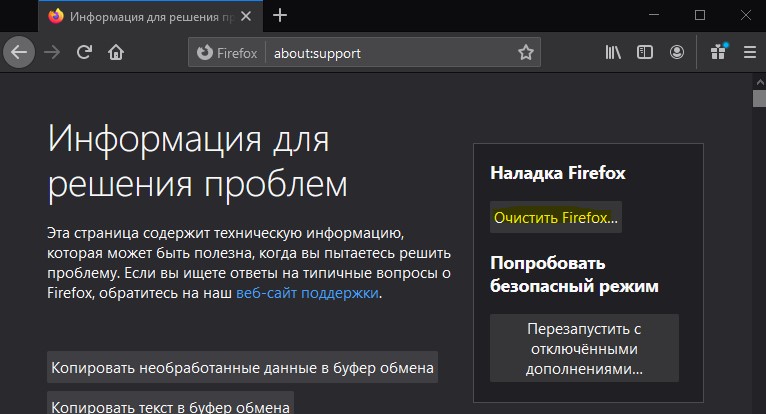Close the Firefox window

click(x=745, y=15)
